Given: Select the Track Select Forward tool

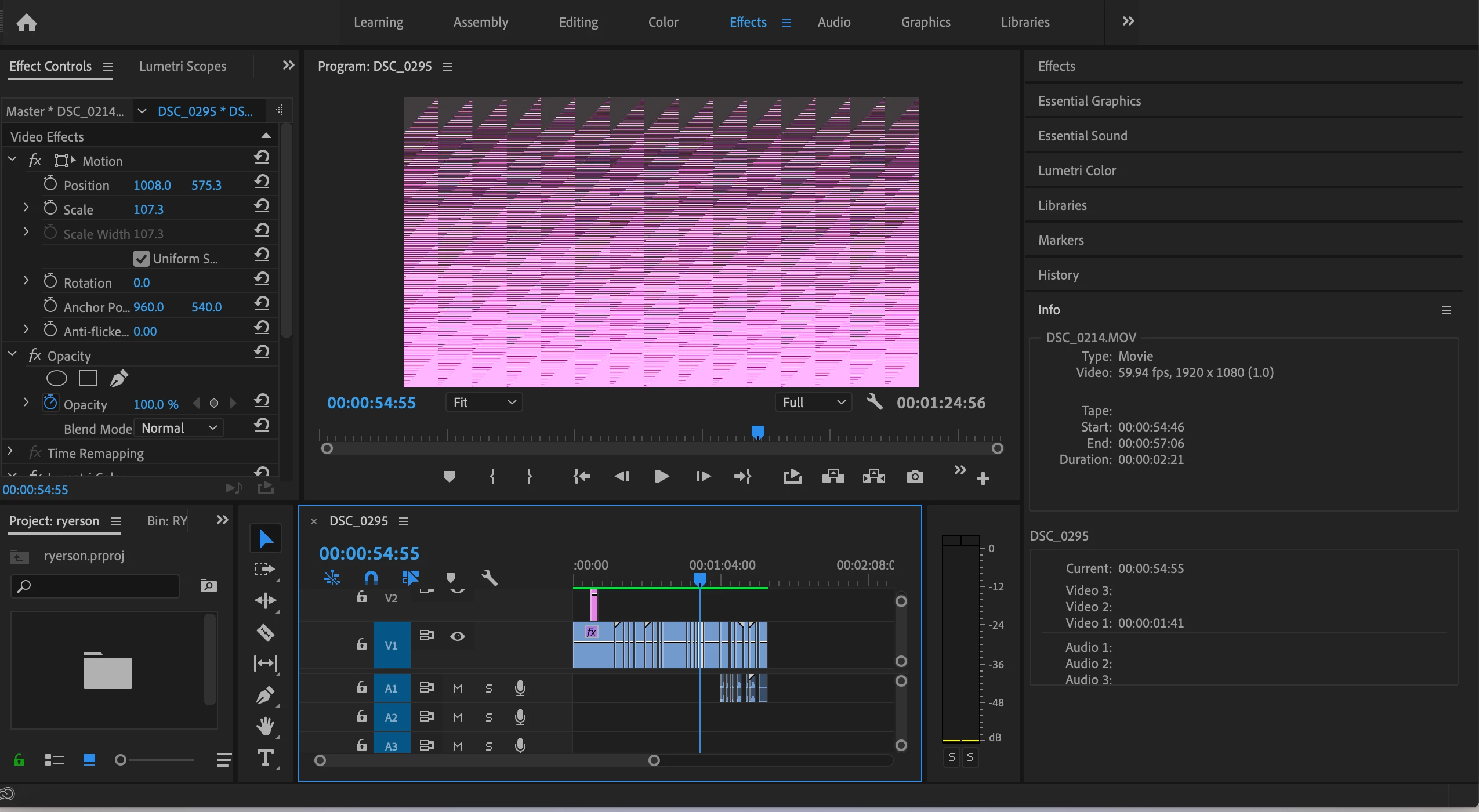Looking at the screenshot, I should tap(266, 570).
